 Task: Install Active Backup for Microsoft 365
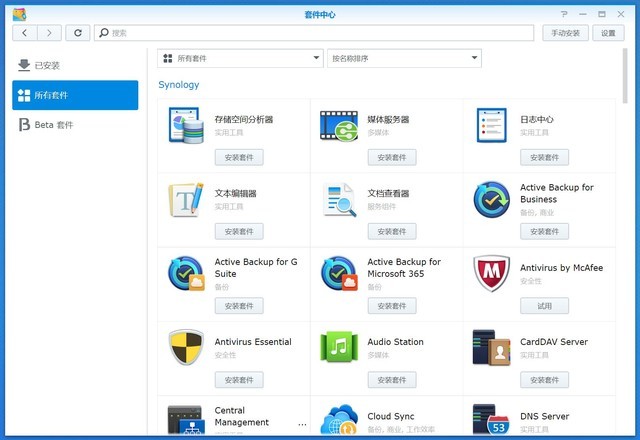(x=392, y=306)
